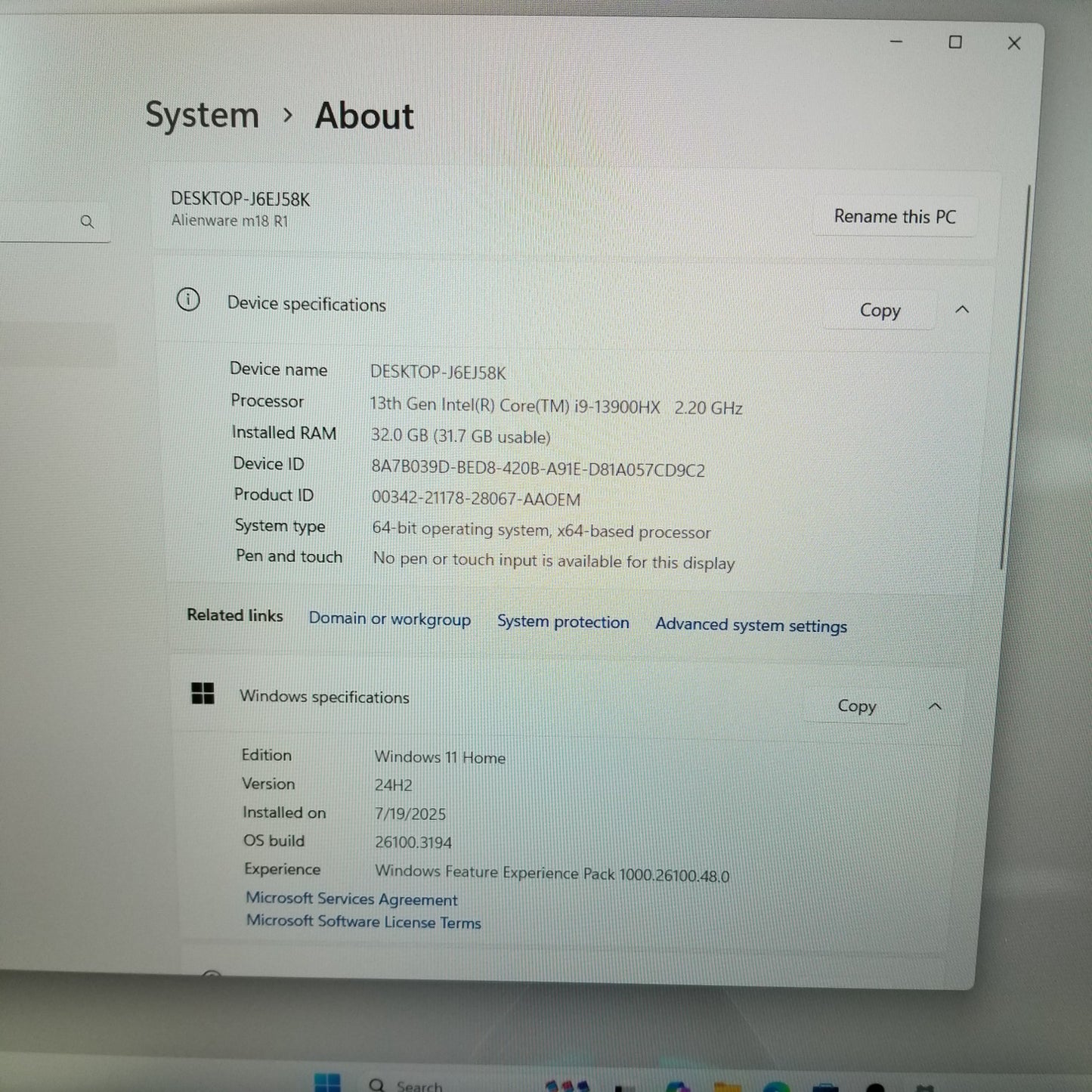Click the System type label
This screenshot has width=1092, height=1092.
pyautogui.click(x=280, y=526)
